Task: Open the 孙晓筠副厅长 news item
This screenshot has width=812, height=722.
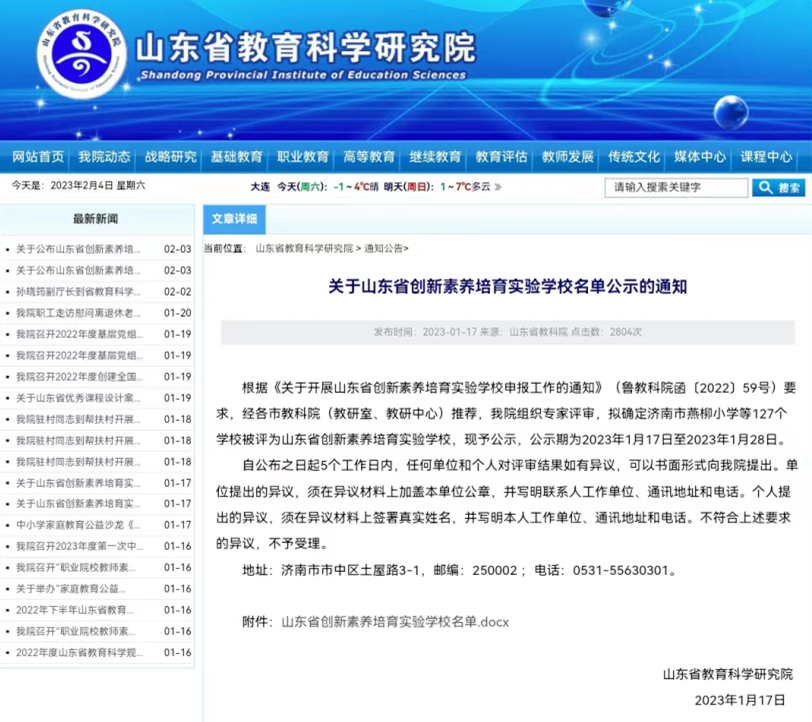Action: [78, 291]
